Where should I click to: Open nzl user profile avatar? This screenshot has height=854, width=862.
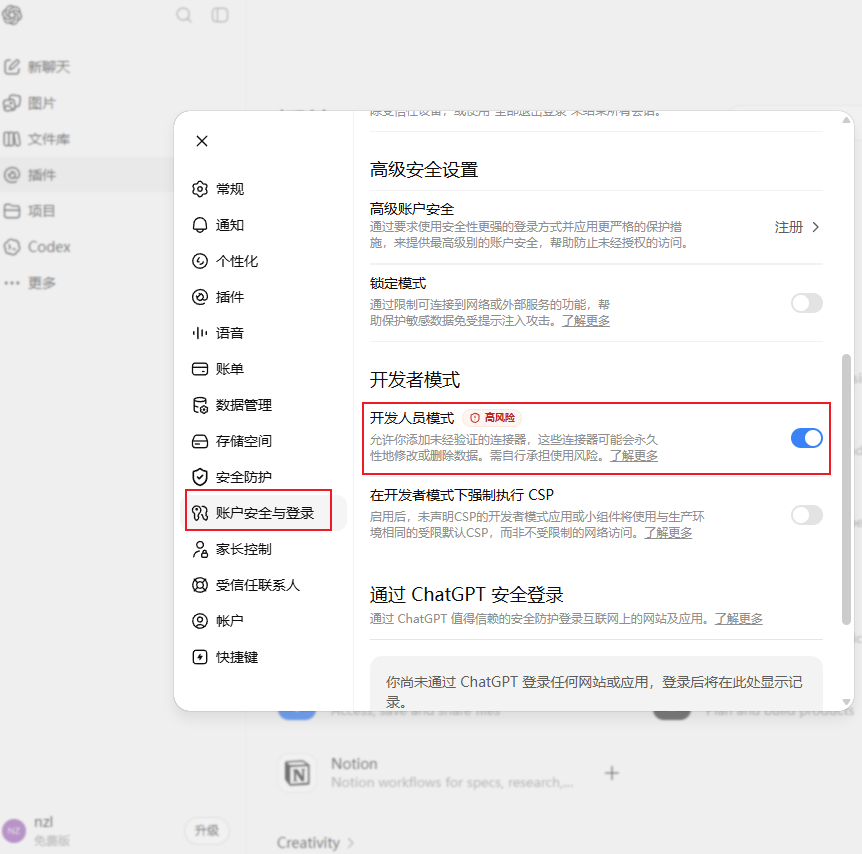pyautogui.click(x=14, y=831)
